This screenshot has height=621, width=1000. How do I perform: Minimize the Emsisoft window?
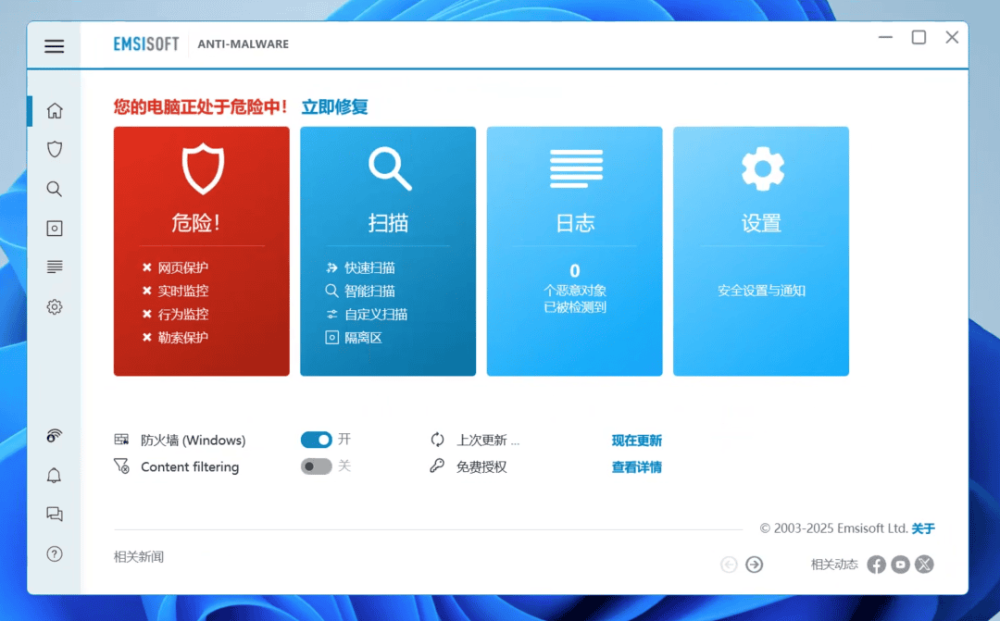coord(885,38)
